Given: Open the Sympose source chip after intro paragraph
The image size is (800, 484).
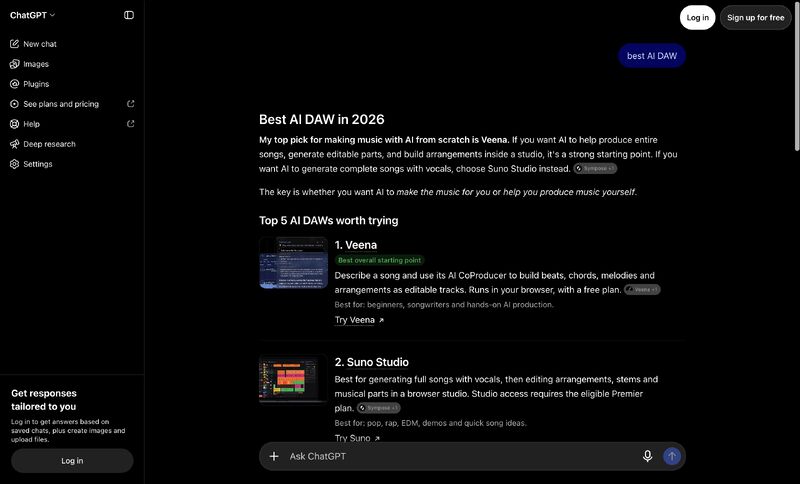Looking at the screenshot, I should pos(595,168).
